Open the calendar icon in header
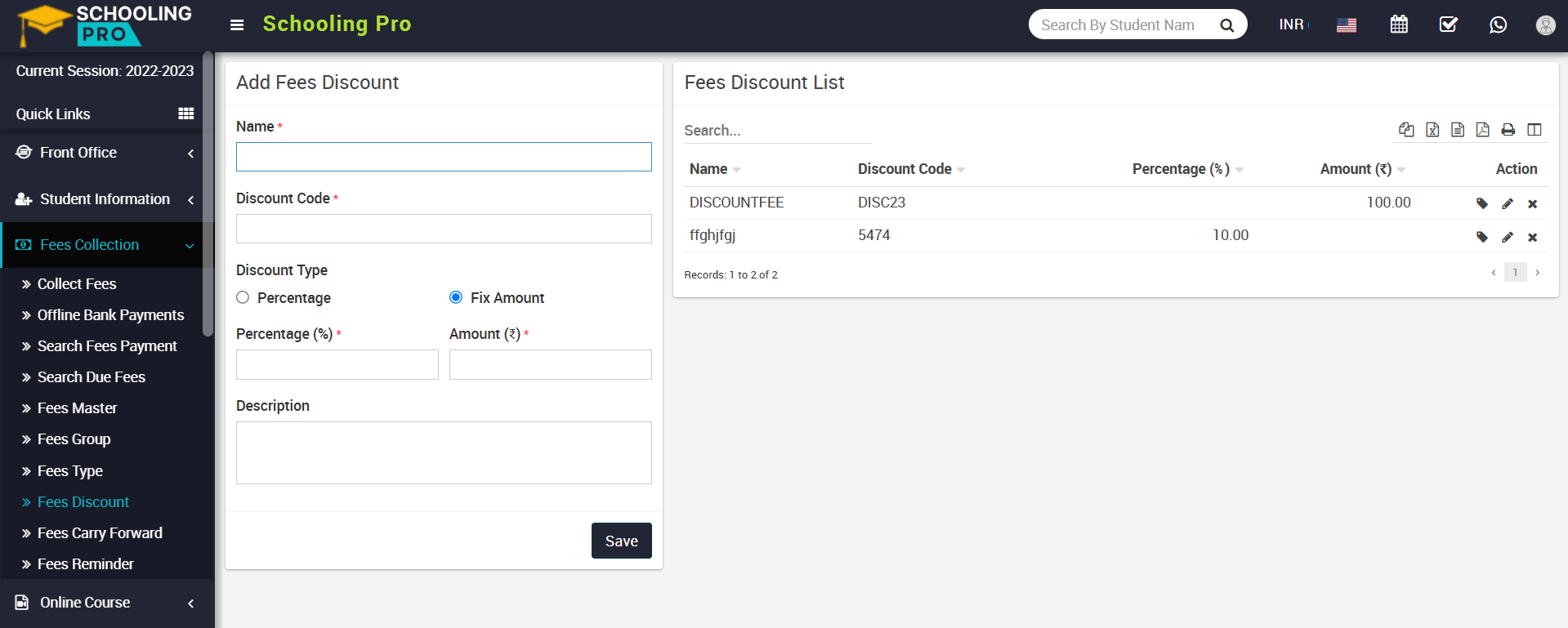Image resolution: width=1568 pixels, height=628 pixels. tap(1399, 24)
